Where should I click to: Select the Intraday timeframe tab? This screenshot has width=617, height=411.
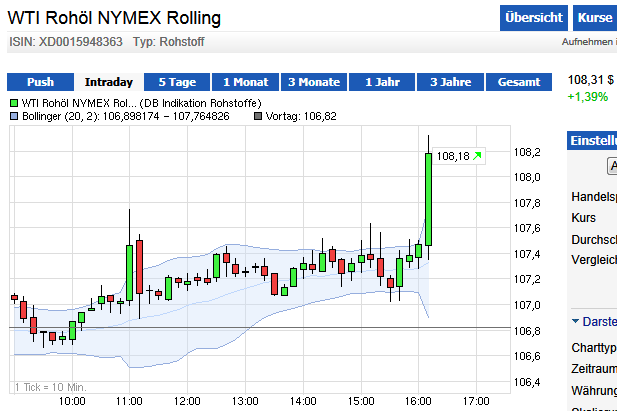[109, 82]
